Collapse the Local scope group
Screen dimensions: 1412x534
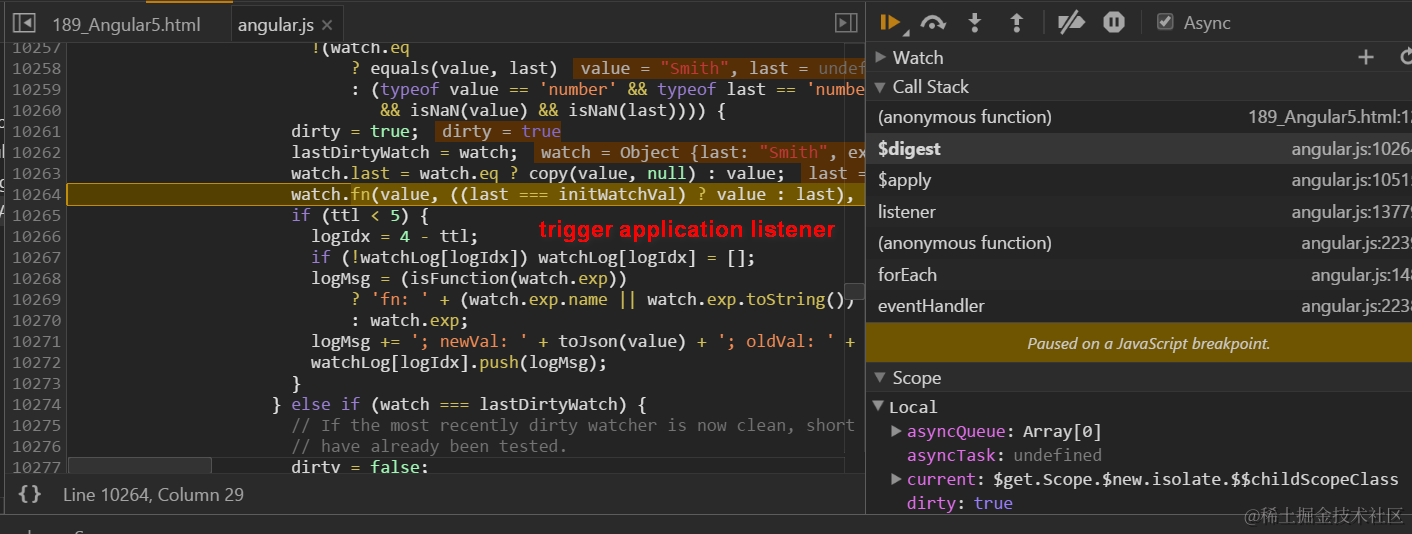point(879,406)
